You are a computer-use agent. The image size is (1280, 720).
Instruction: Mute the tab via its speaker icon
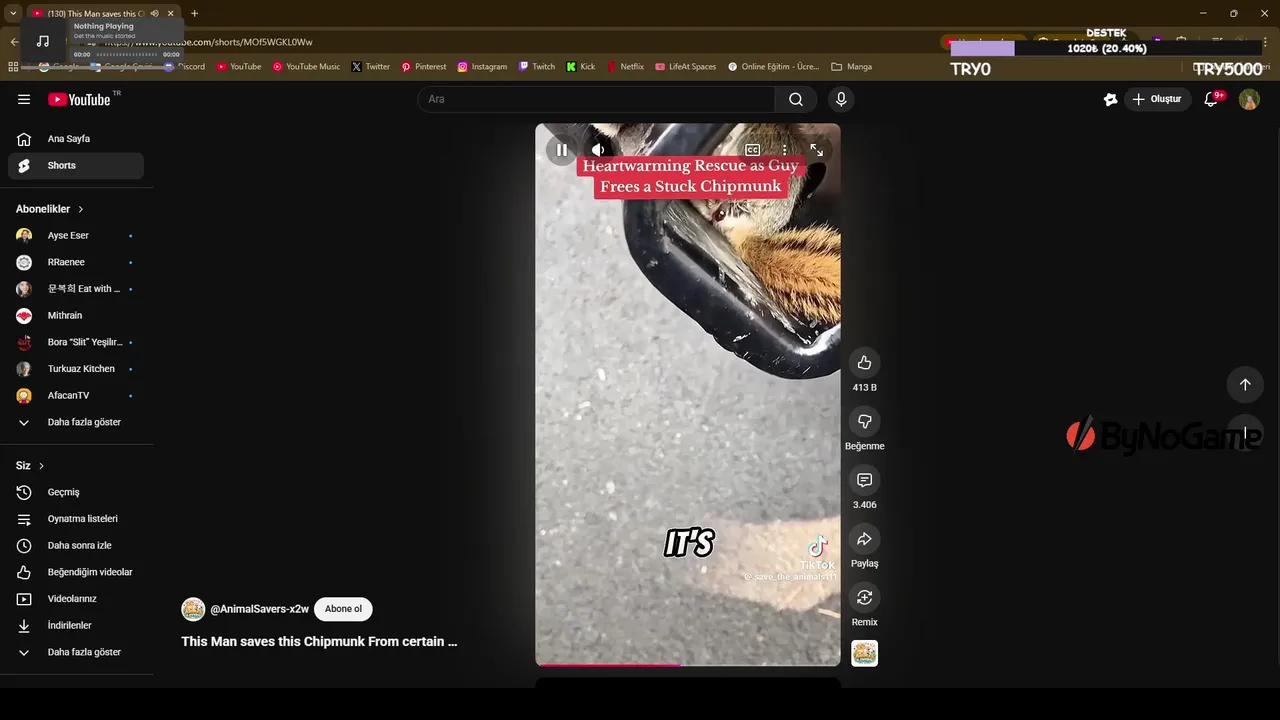[155, 13]
